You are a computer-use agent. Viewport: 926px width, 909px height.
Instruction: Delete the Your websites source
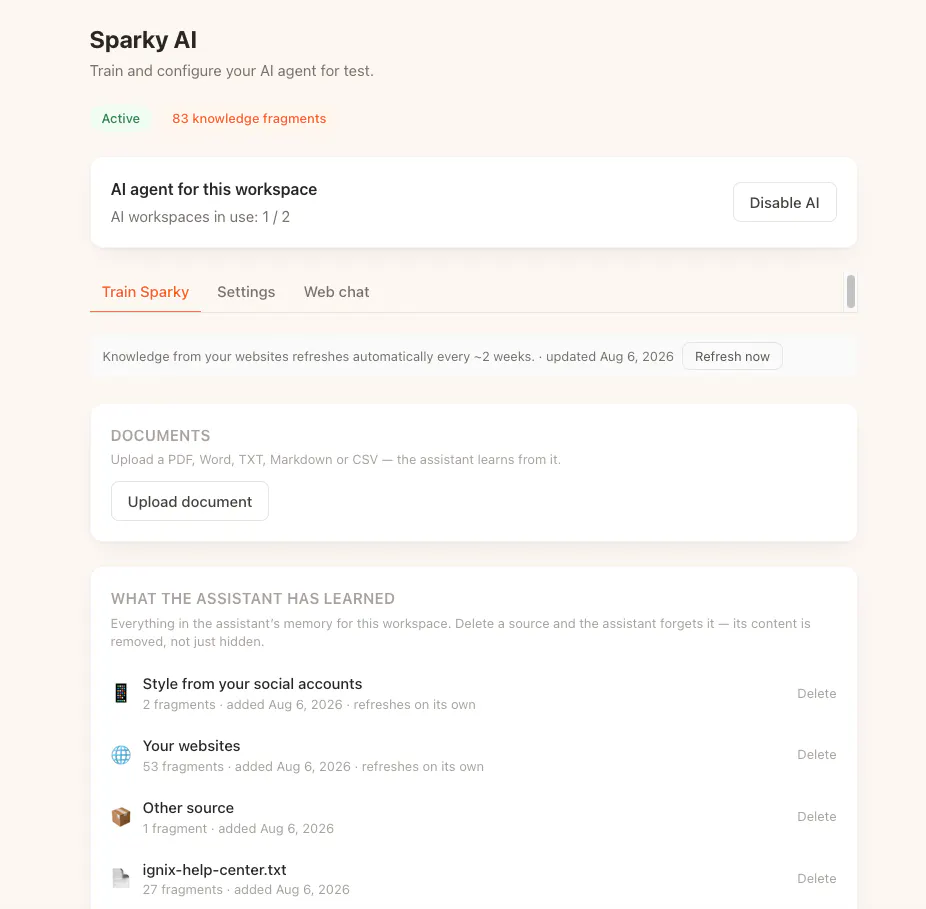tap(817, 755)
